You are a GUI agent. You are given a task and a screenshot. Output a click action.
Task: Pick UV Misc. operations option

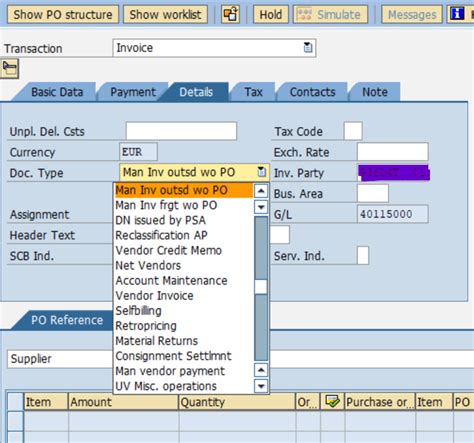(183, 386)
